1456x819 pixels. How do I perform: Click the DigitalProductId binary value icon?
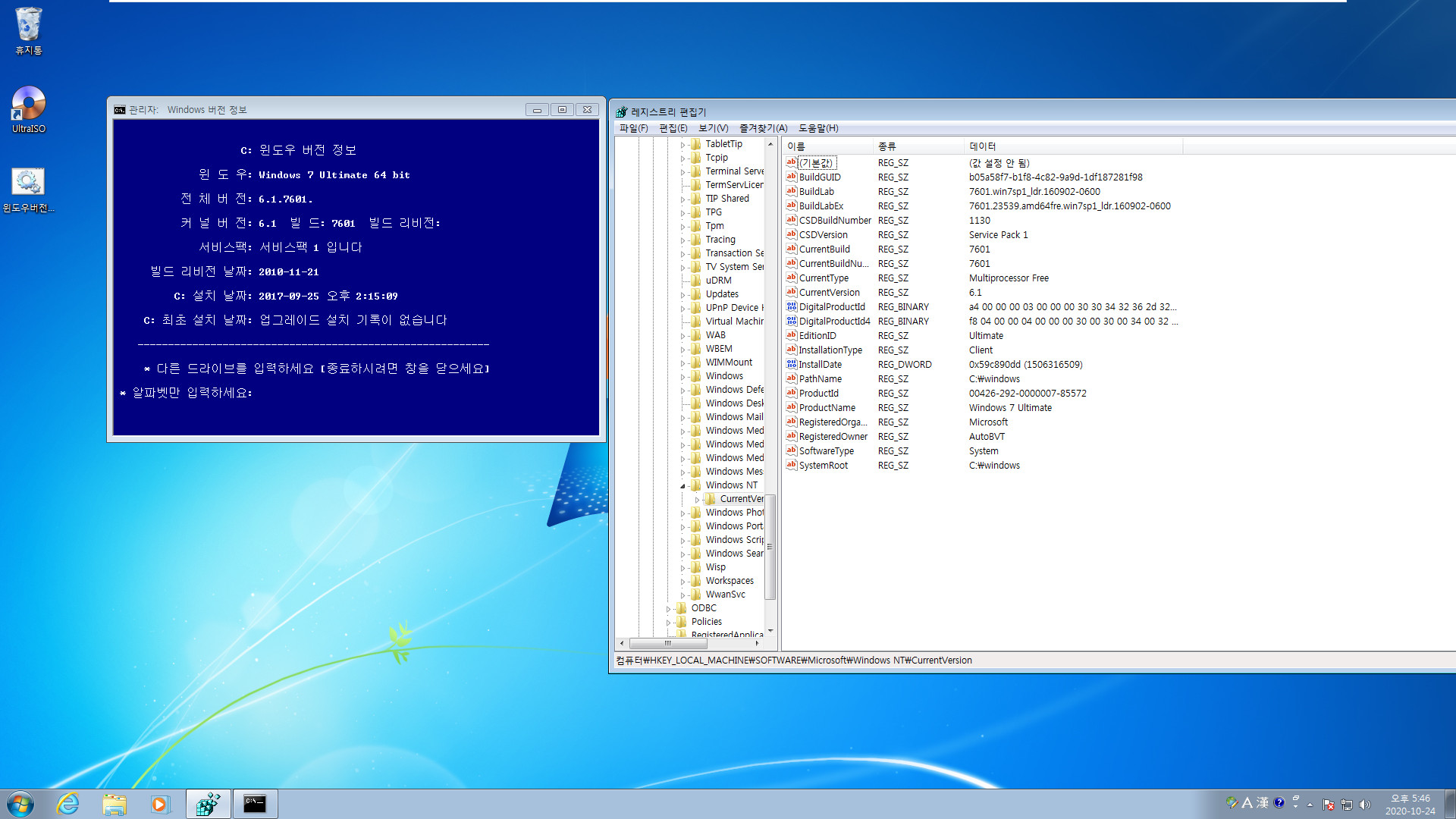pyautogui.click(x=792, y=306)
